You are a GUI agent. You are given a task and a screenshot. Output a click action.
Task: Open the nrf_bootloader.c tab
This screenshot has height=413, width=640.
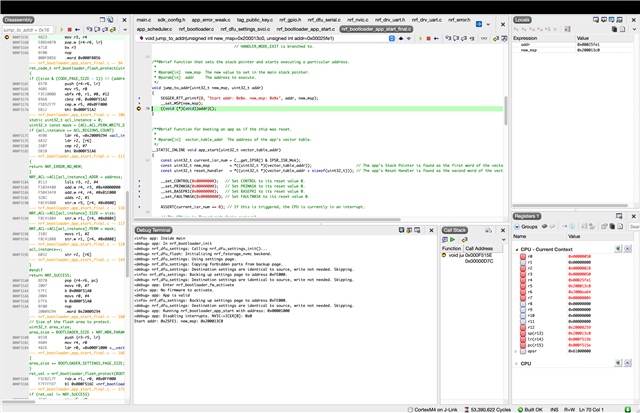coord(196,29)
